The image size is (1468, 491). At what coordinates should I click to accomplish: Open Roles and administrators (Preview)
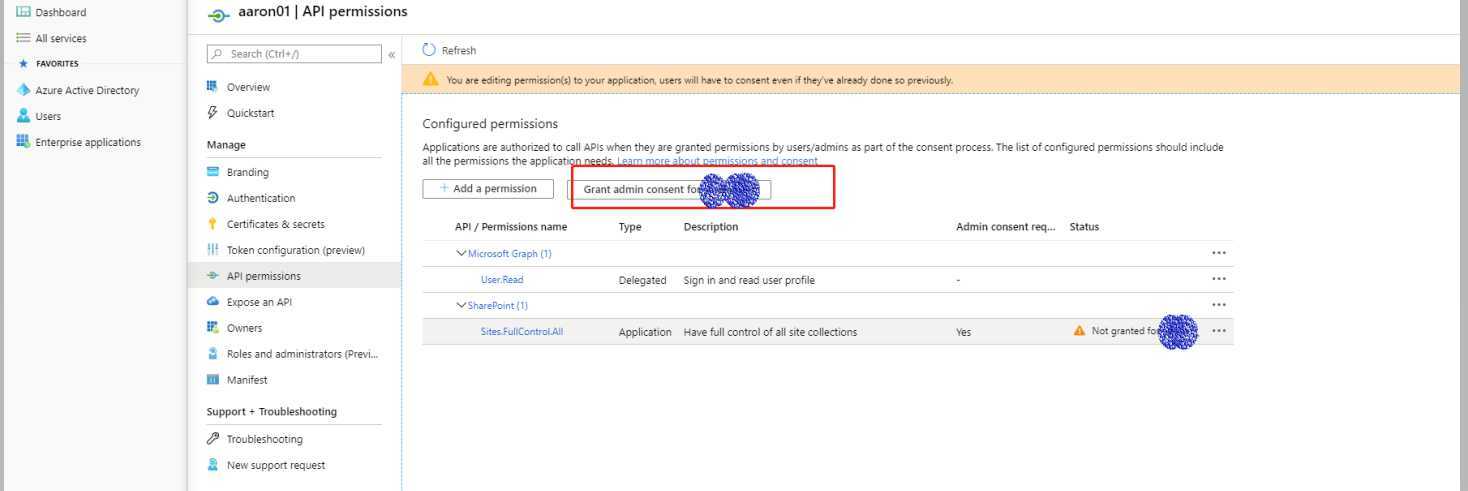point(303,354)
